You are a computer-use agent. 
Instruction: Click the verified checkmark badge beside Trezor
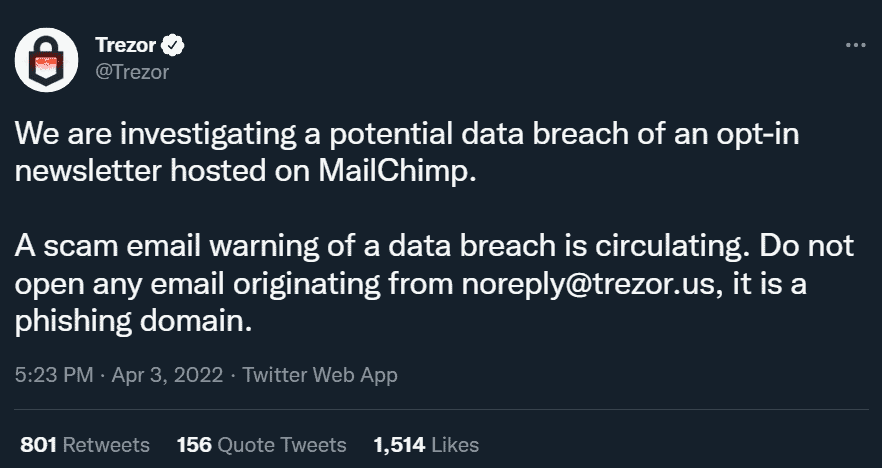(x=173, y=46)
